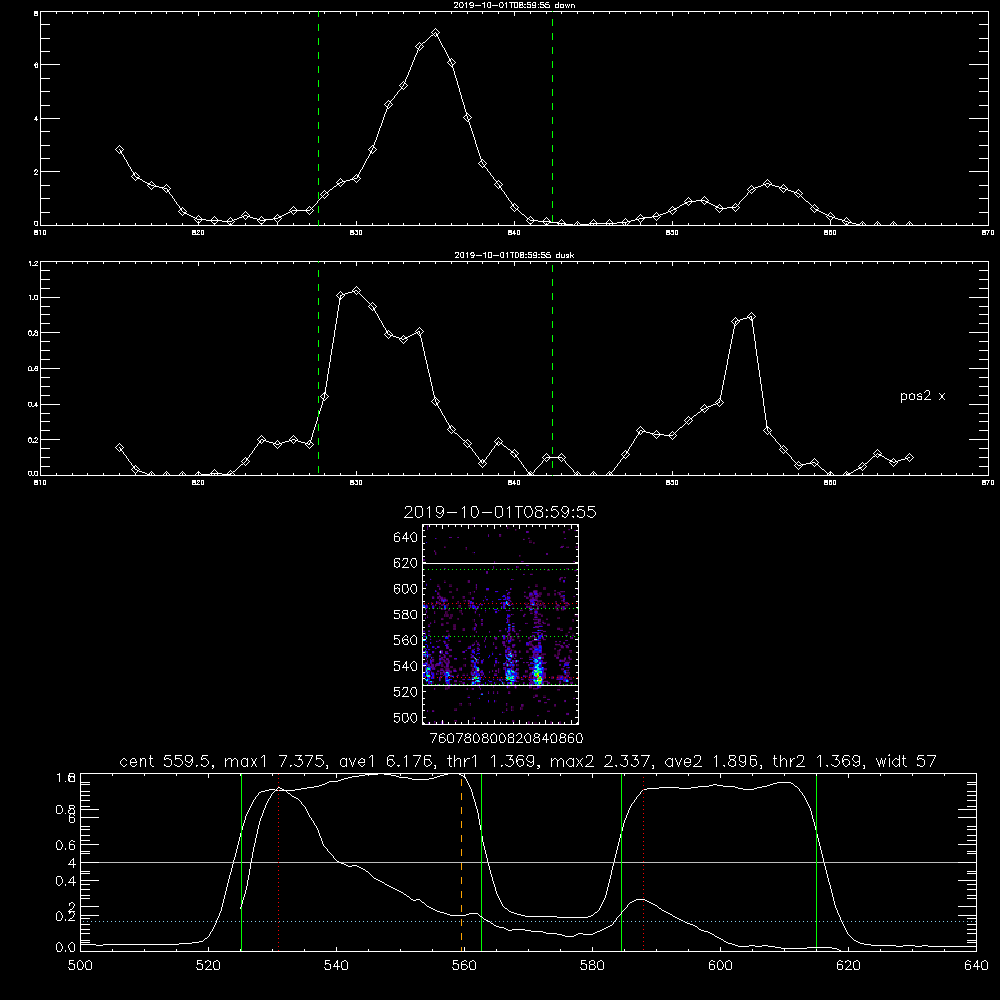
Task: Select the highest diamond point of dusk curve
Action: tap(357, 291)
